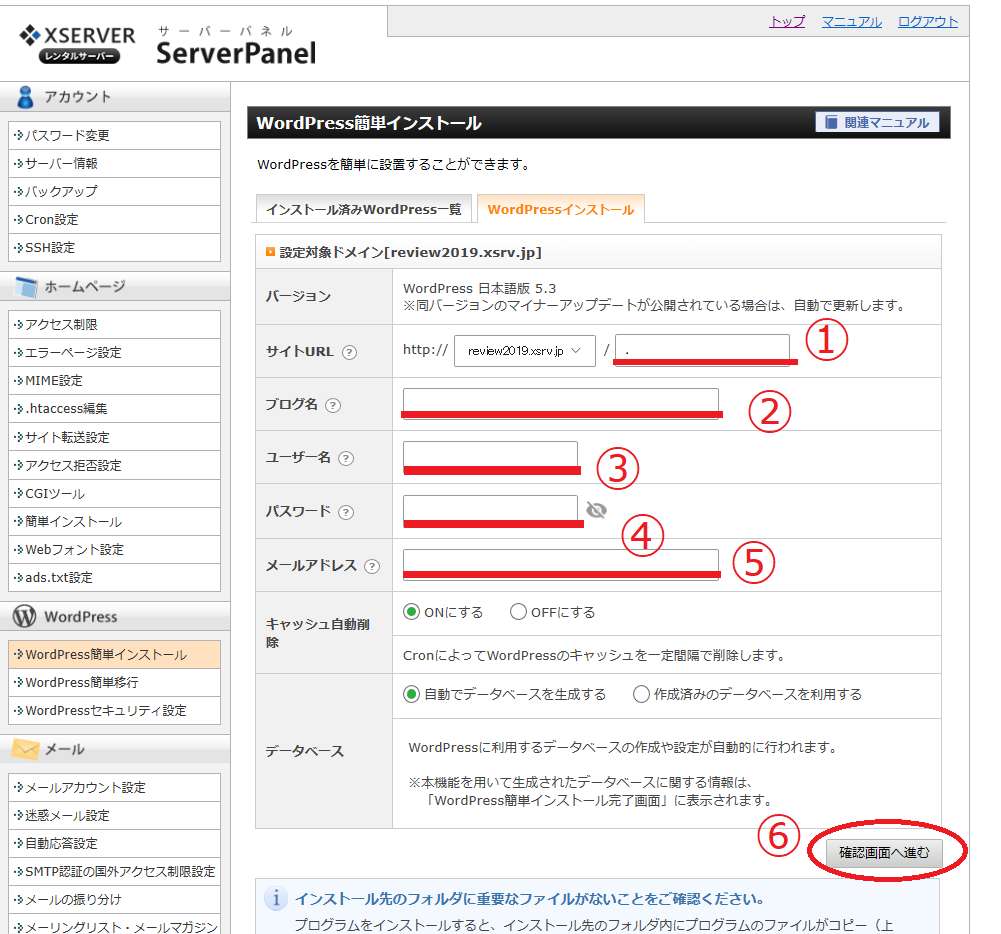1001x934 pixels.
Task: Select WordPress簡単インストール in sidebar
Action: pyautogui.click(x=114, y=654)
